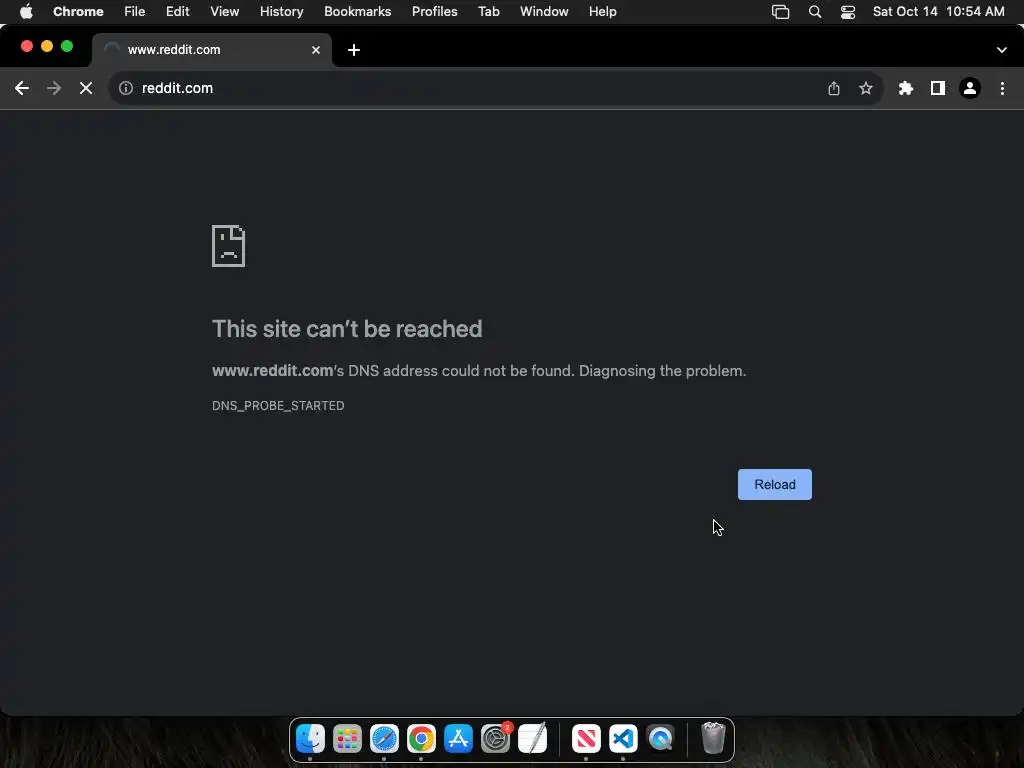Open Control Center in the menu bar
1024x768 pixels.
pyautogui.click(x=848, y=12)
